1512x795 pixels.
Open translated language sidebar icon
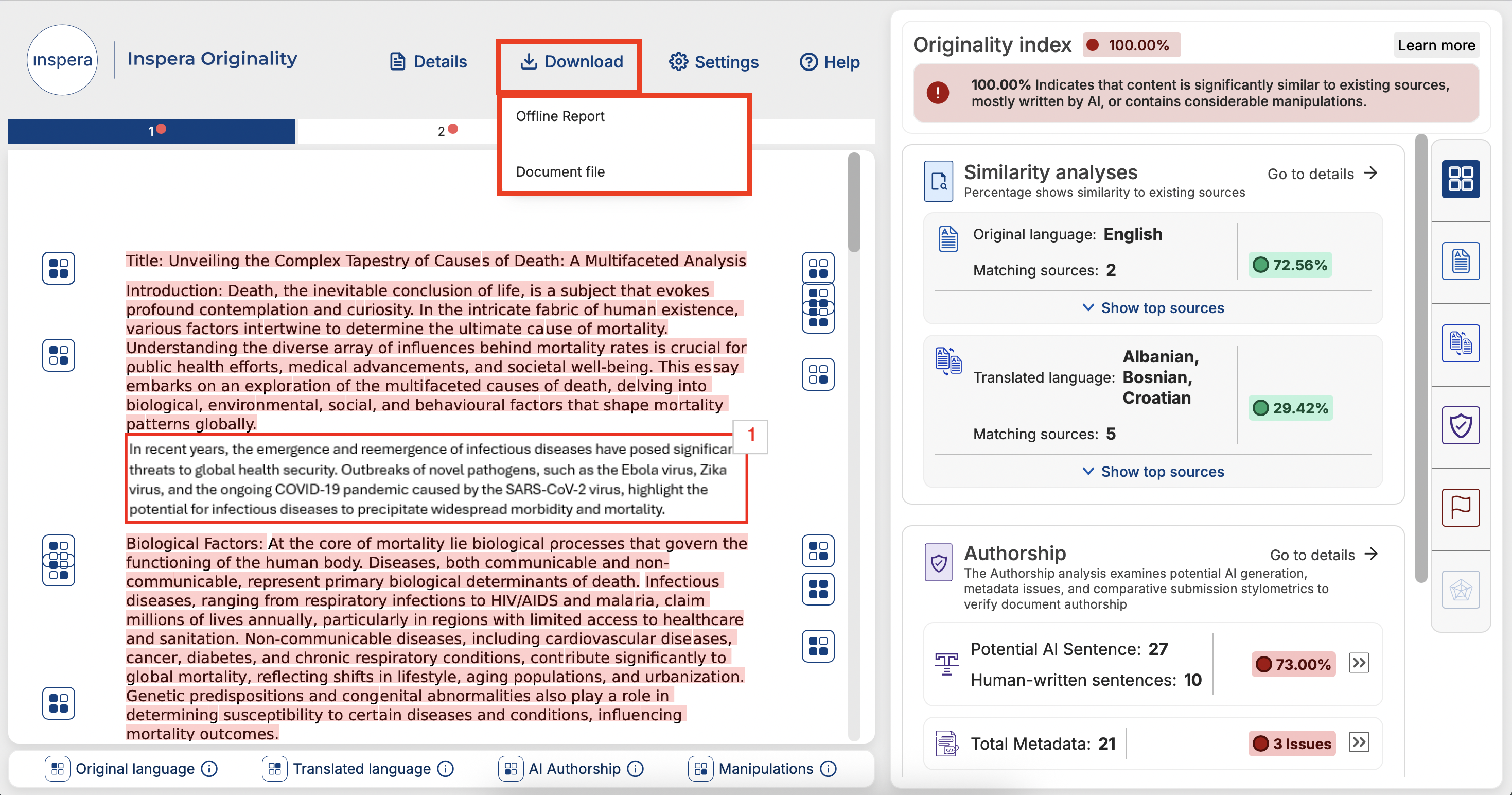tap(1461, 343)
